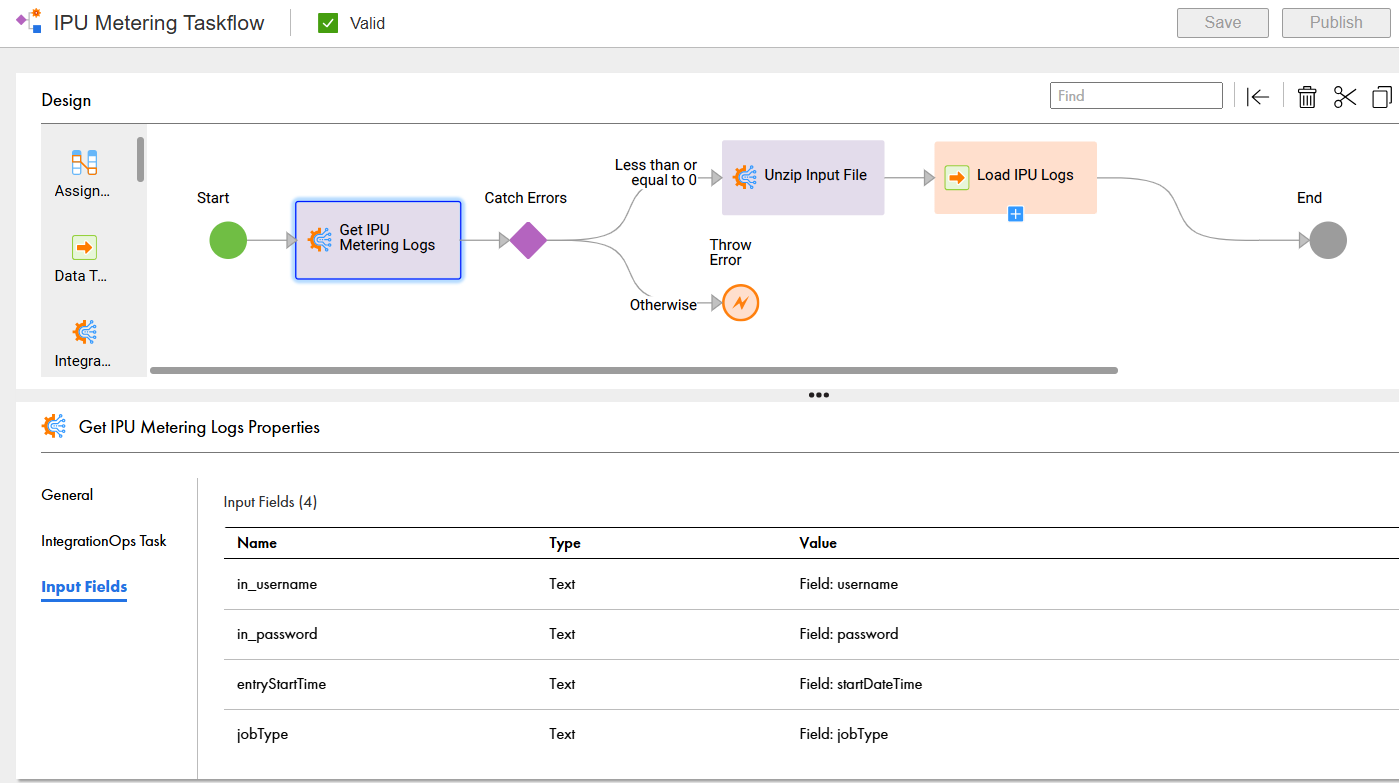The image size is (1399, 783).
Task: Click the 'Less than or equal to 0' branch label
Action: [x=656, y=172]
